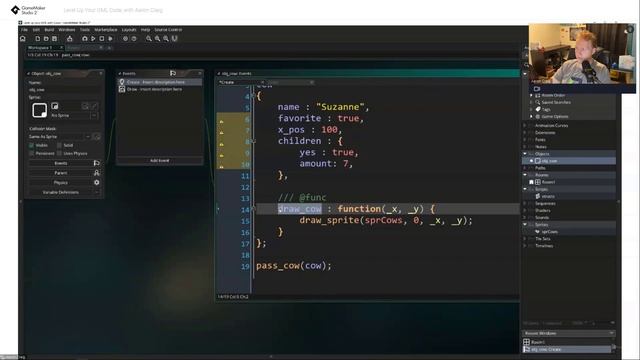Image resolution: width=640 pixels, height=360 pixels.
Task: Select Room1 in the asset browser
Action: (549, 182)
